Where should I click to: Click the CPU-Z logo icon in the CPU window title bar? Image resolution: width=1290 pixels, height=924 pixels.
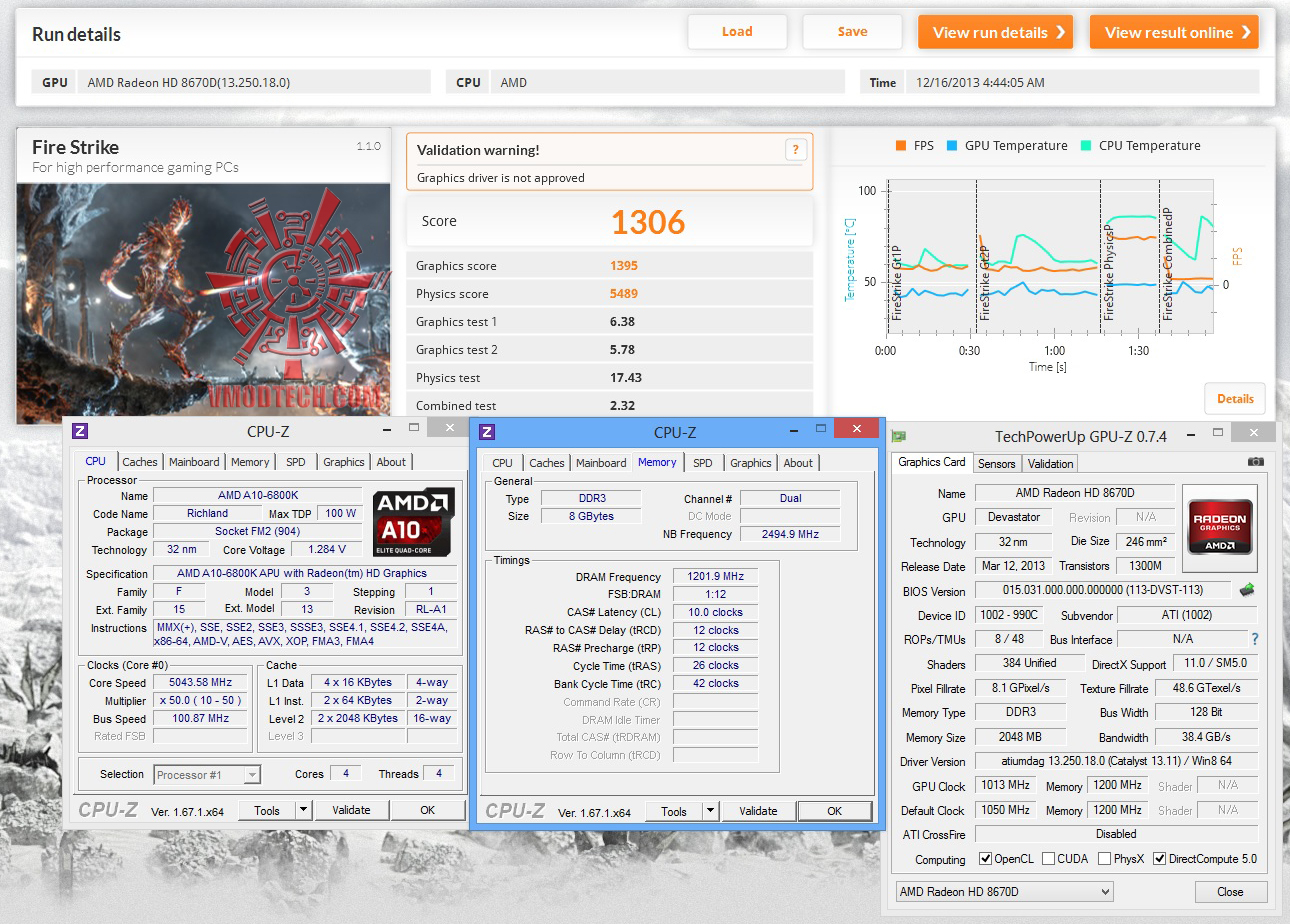tap(81, 431)
